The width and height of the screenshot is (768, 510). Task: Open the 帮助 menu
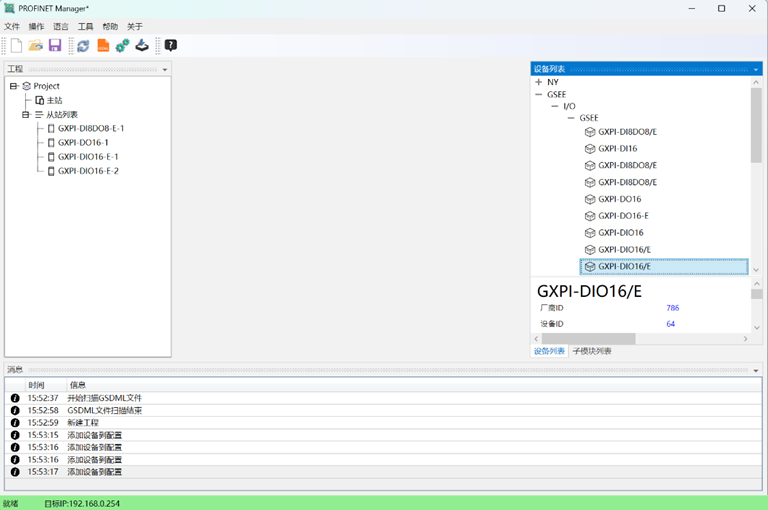click(x=110, y=26)
